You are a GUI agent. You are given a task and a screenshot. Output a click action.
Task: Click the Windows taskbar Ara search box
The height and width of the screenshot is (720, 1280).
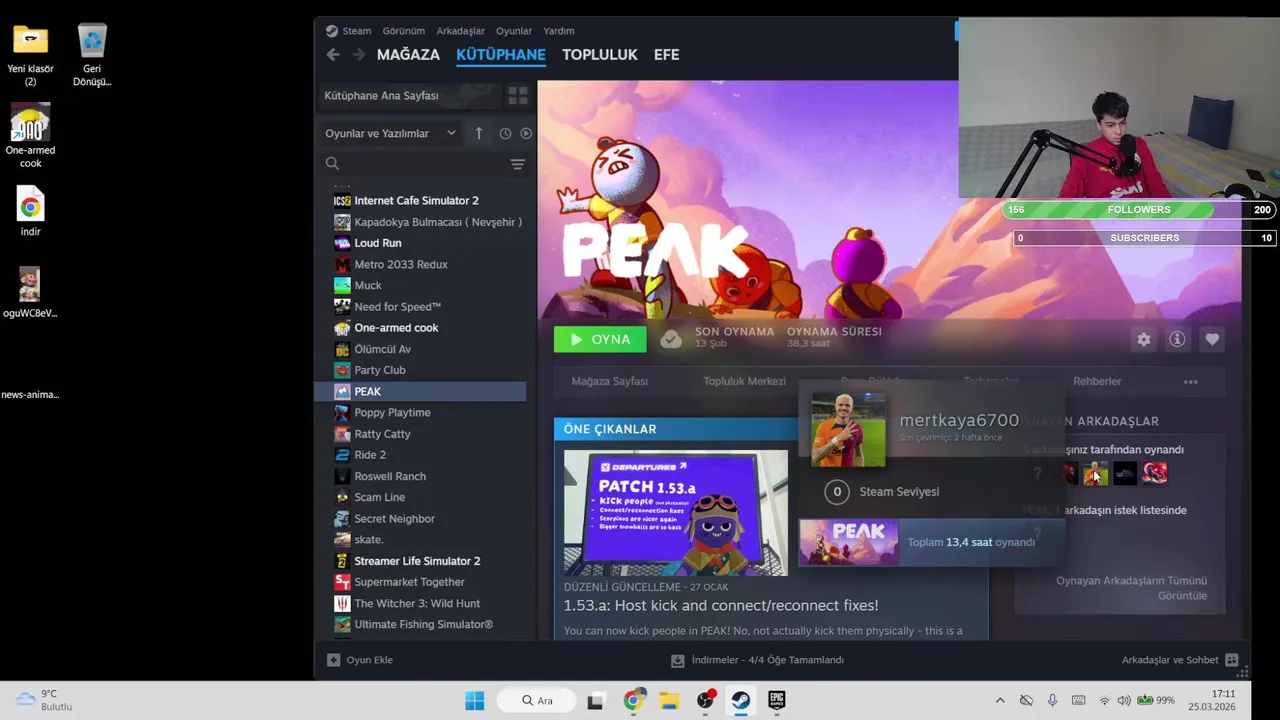[539, 700]
